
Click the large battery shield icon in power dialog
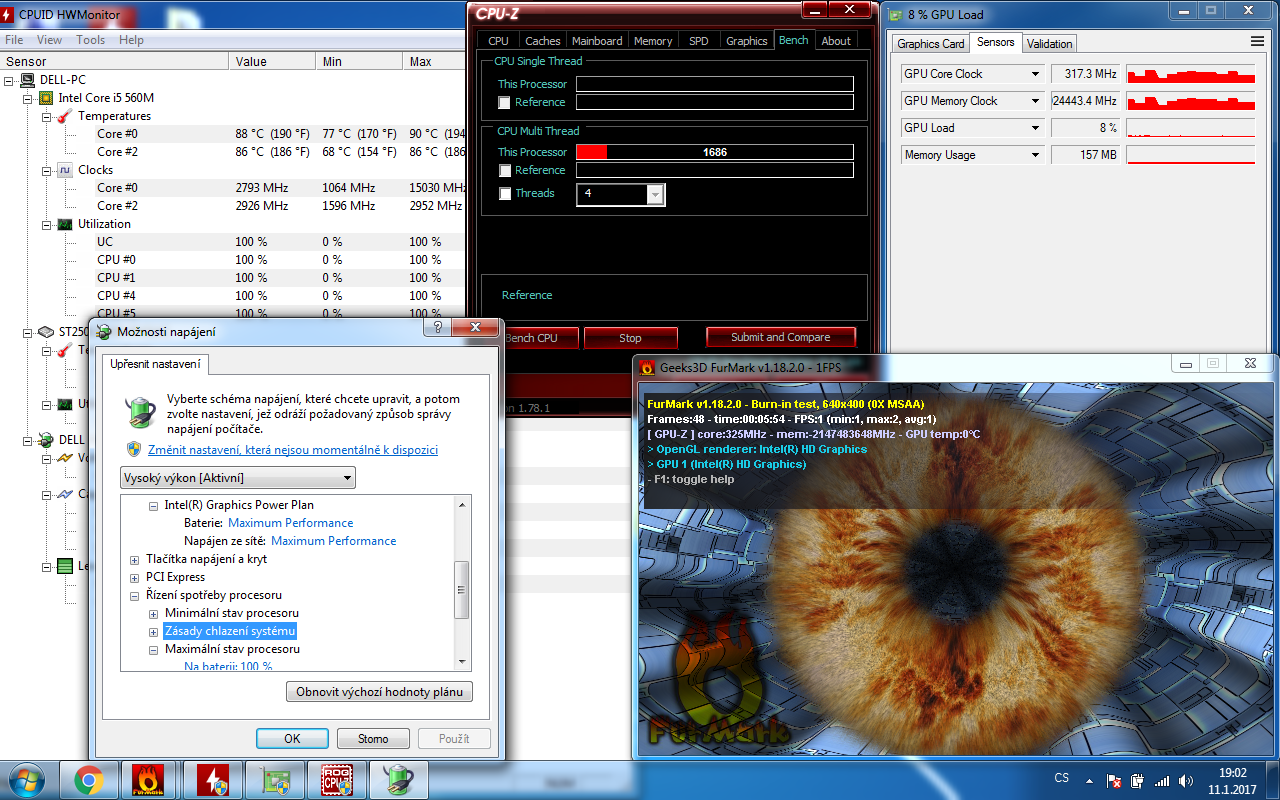(141, 412)
